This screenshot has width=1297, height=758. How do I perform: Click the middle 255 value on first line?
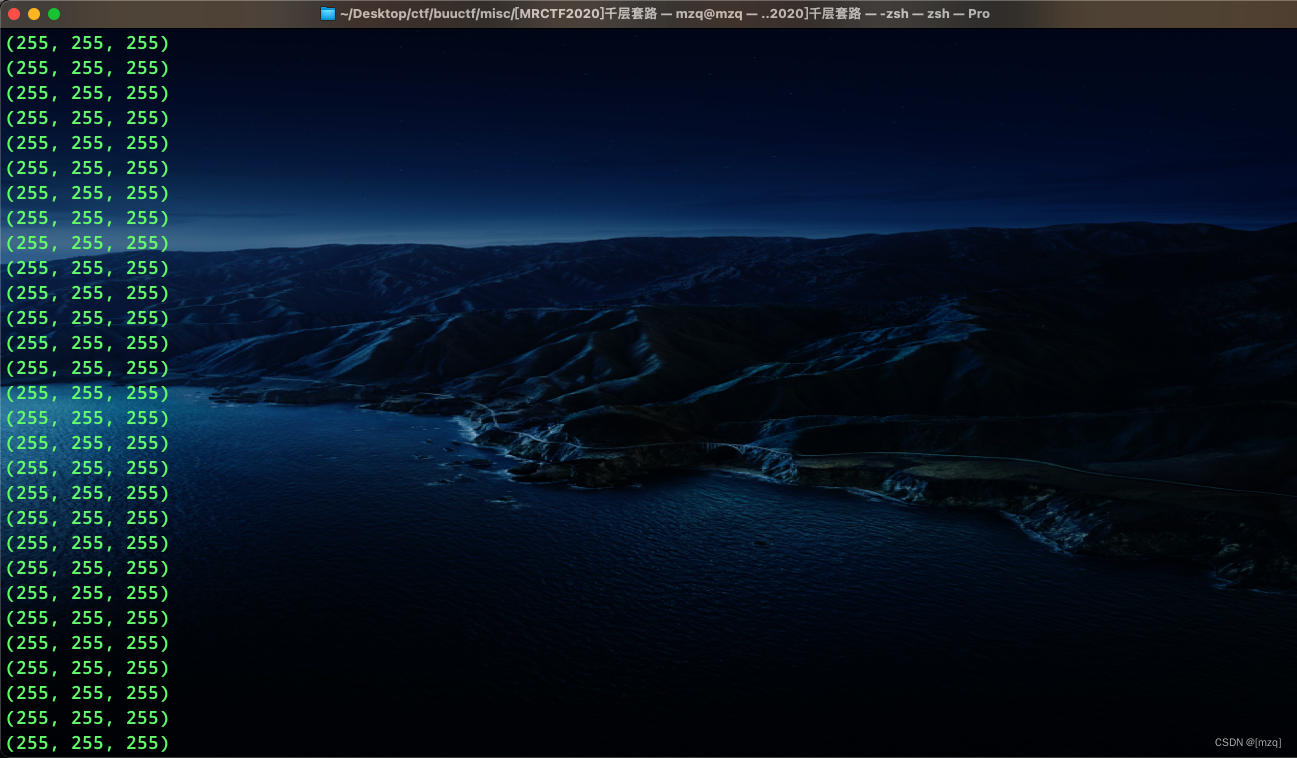click(x=87, y=43)
